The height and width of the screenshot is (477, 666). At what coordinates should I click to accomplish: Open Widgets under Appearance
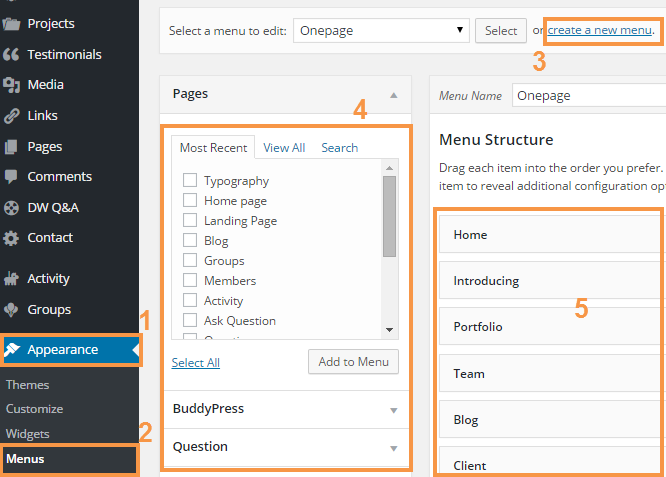tap(28, 434)
